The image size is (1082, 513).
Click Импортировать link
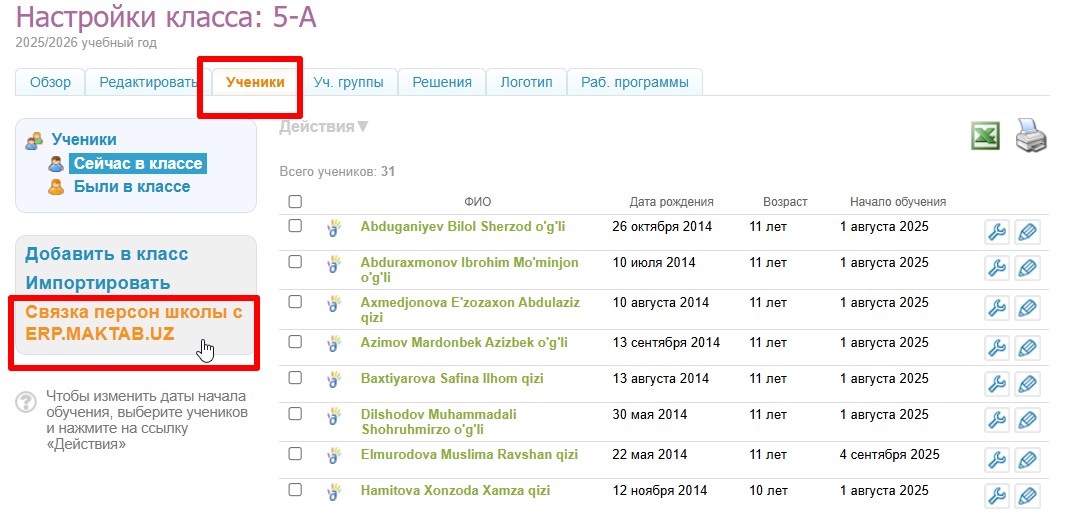98,283
